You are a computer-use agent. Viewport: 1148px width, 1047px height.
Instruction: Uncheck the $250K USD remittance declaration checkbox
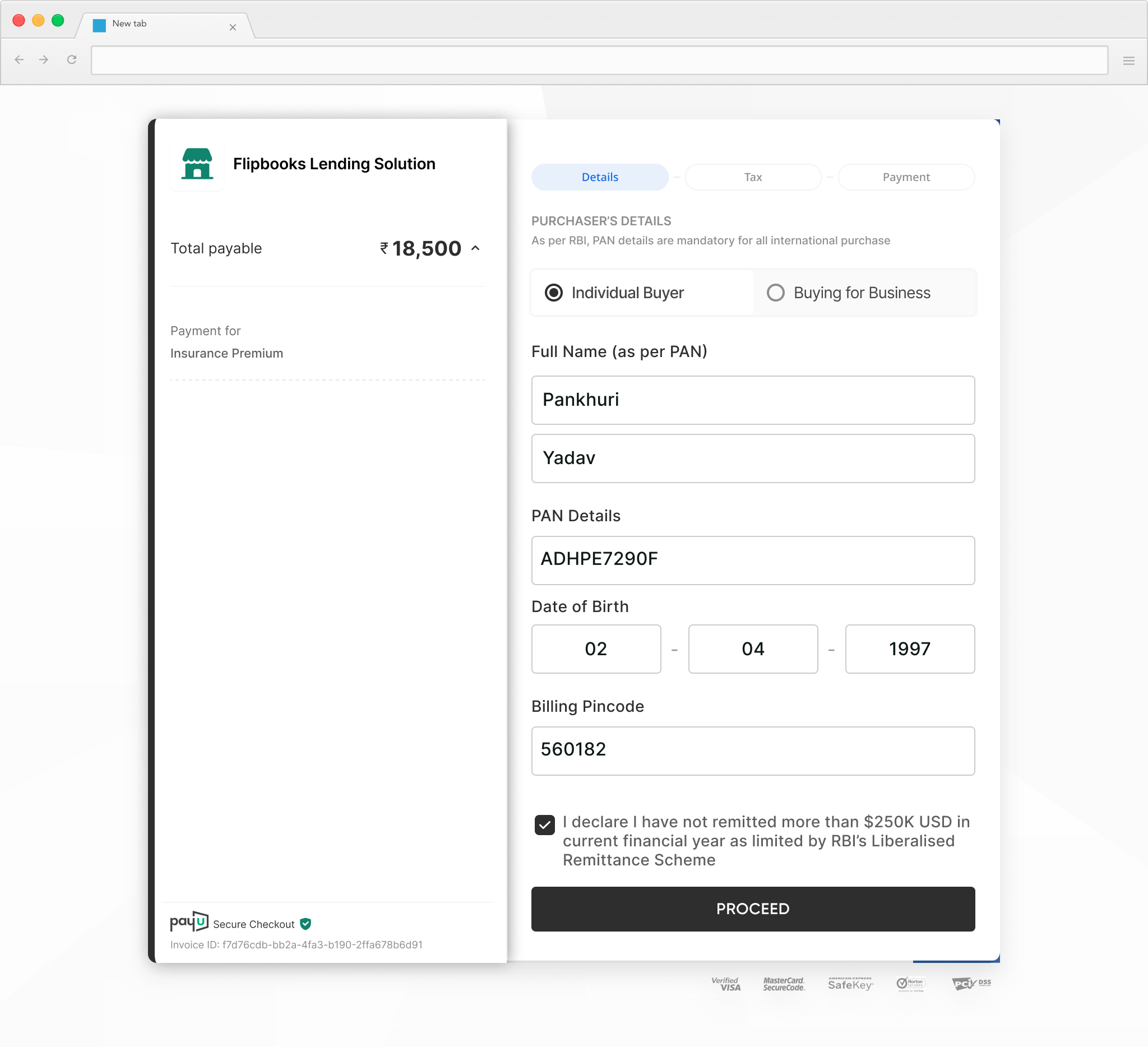click(x=544, y=825)
